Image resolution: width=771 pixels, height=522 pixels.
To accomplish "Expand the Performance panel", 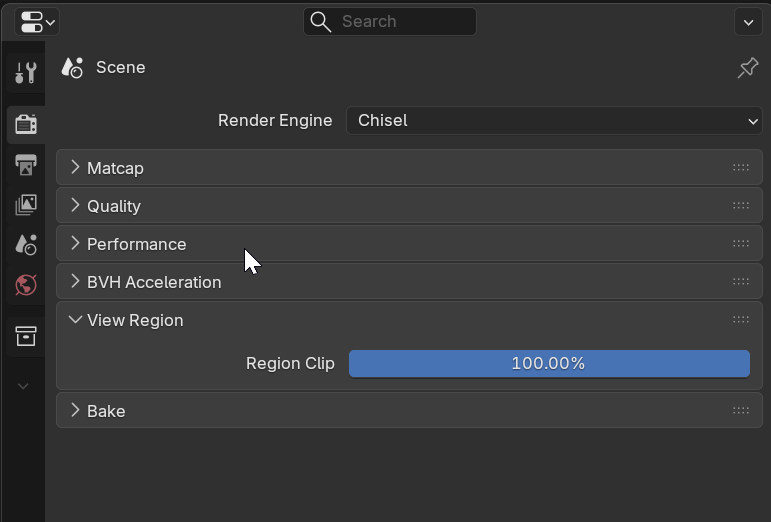I will click(x=136, y=244).
